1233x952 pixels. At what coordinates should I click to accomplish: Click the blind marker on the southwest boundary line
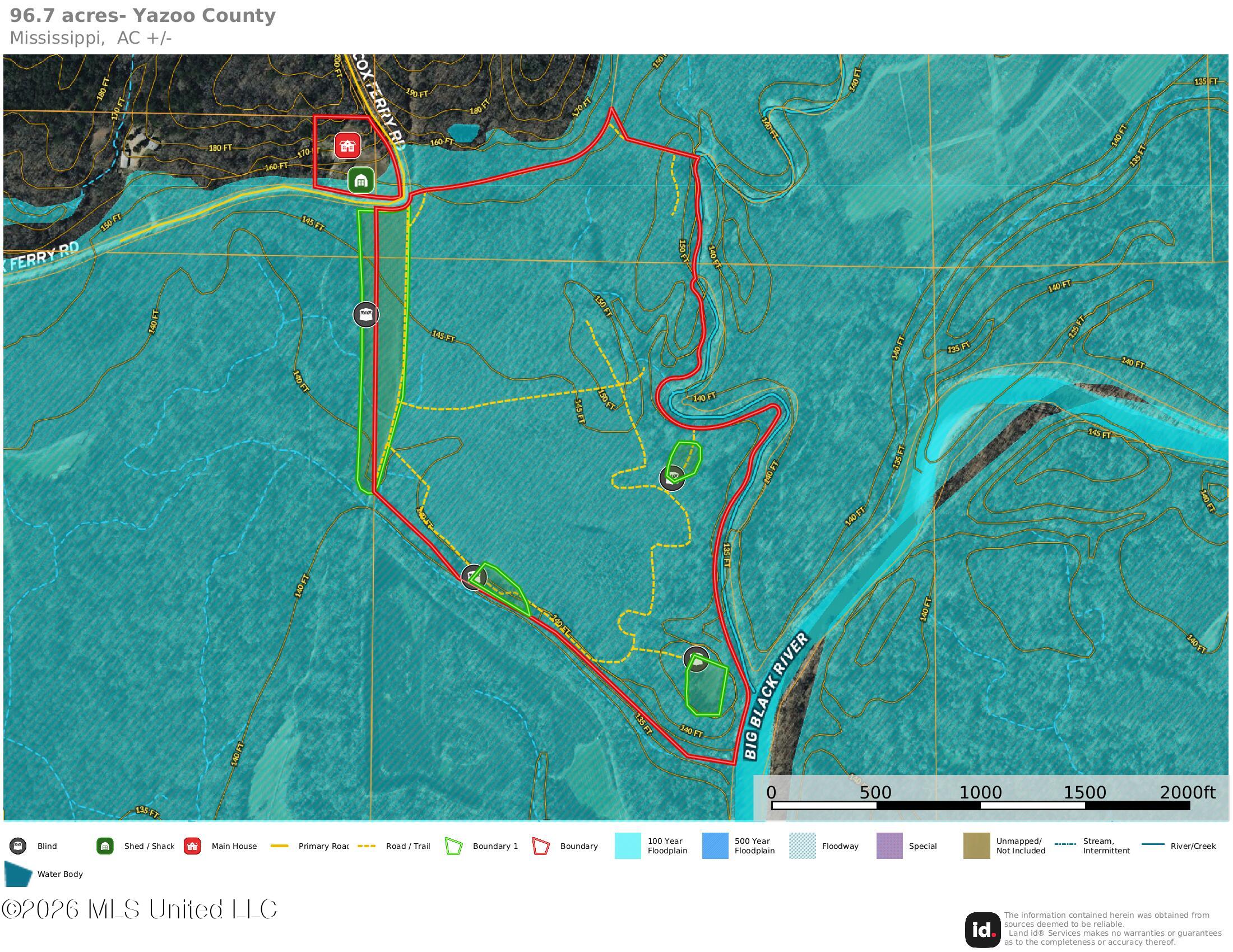click(474, 576)
